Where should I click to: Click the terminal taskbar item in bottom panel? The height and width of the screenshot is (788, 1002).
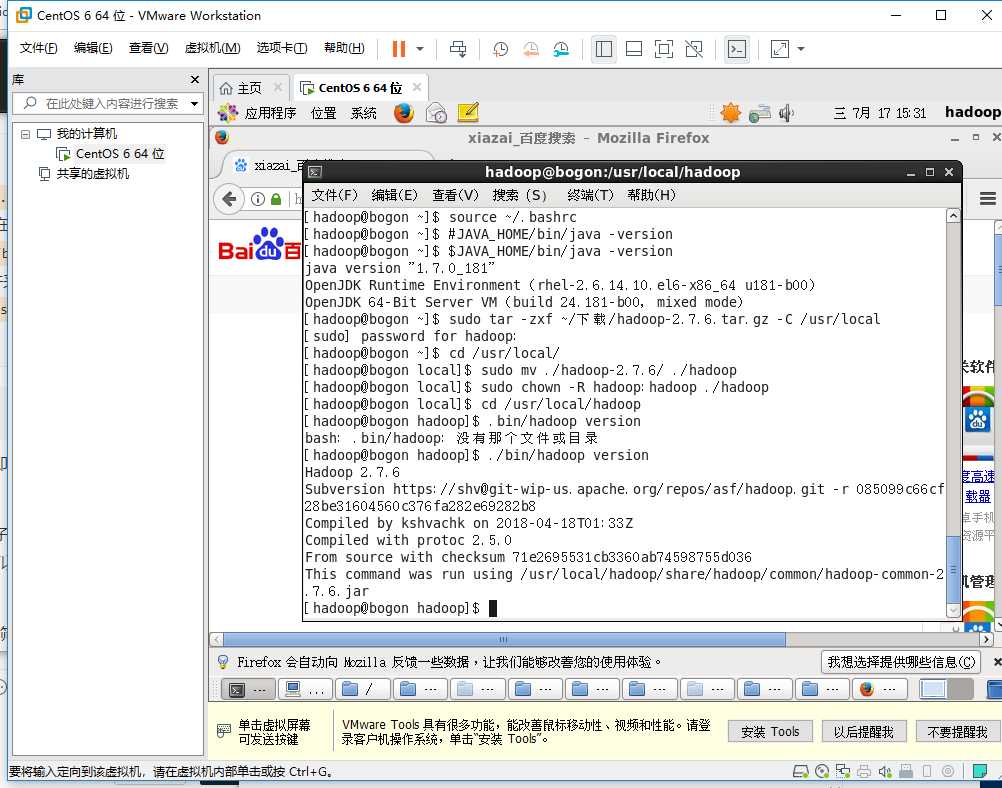click(249, 690)
